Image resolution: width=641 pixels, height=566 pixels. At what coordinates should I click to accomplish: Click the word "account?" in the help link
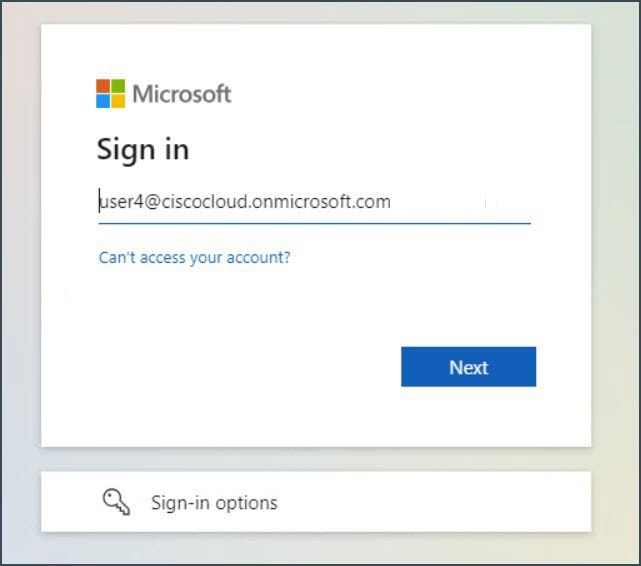coord(258,257)
